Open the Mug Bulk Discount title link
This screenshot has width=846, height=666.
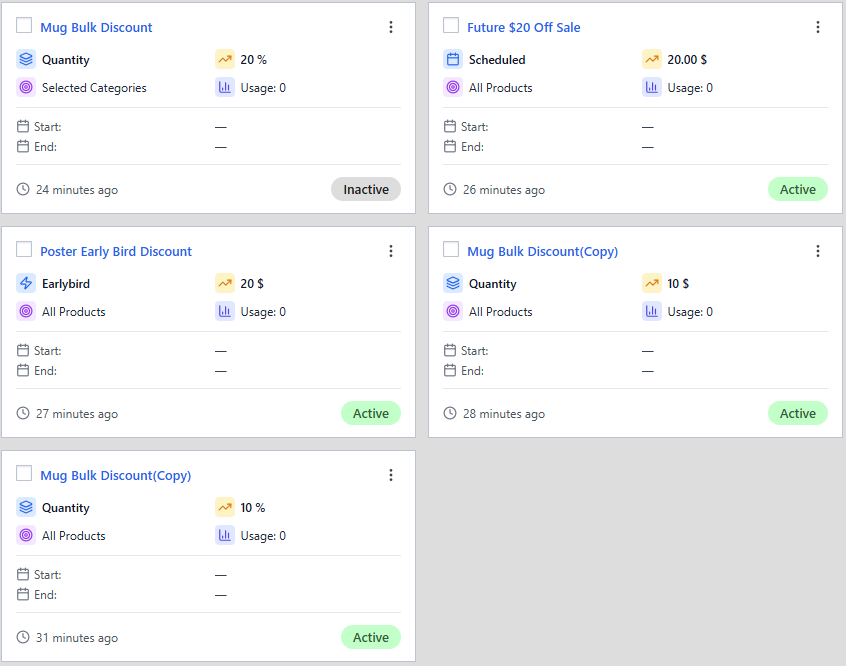97,27
